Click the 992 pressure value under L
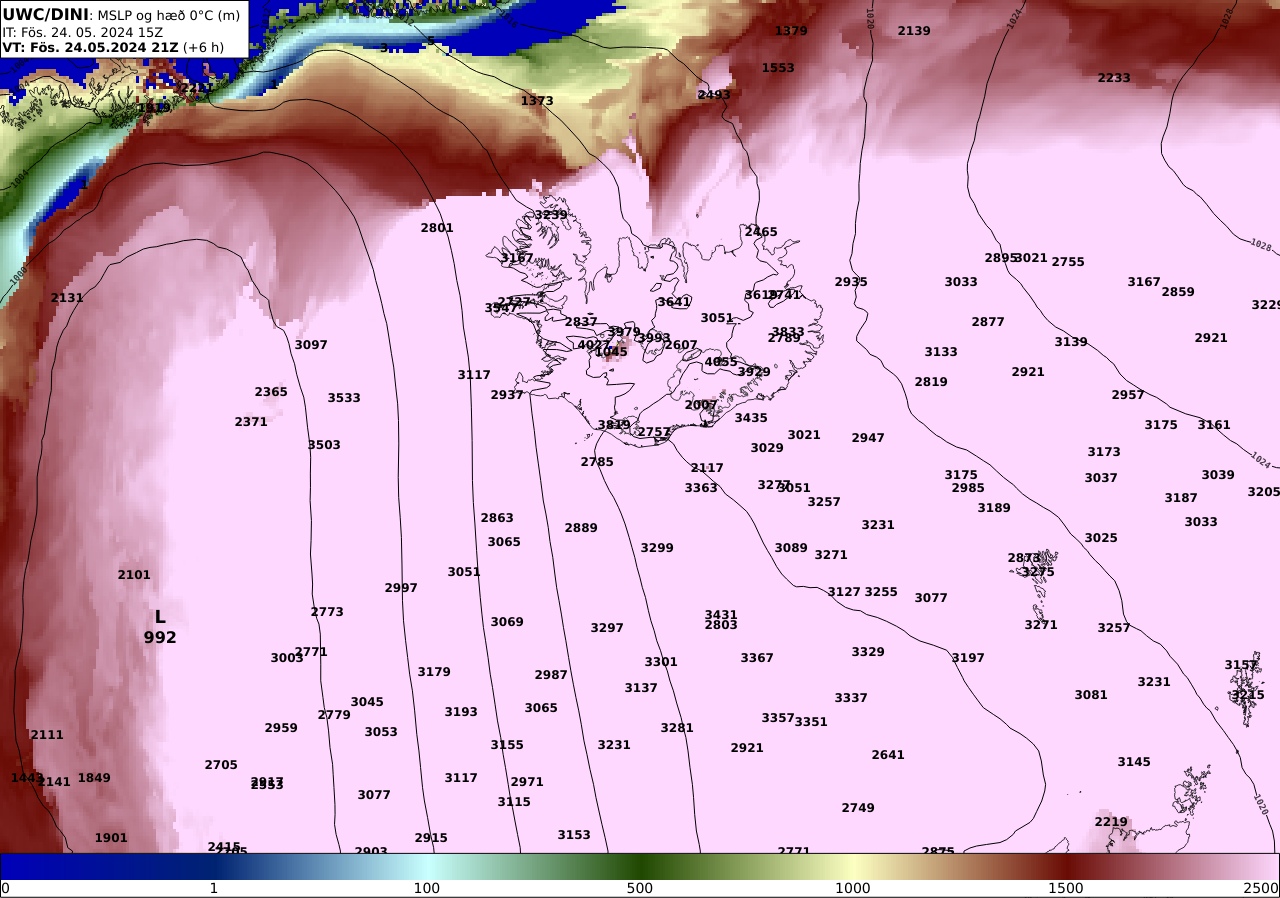 (x=160, y=637)
